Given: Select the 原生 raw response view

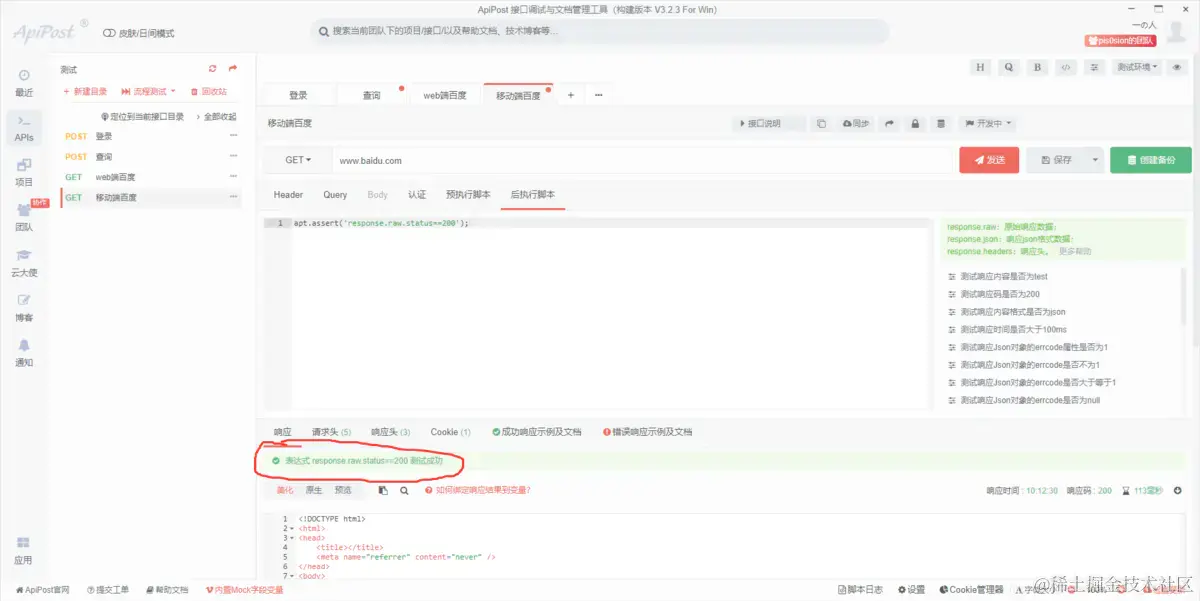Looking at the screenshot, I should [314, 491].
